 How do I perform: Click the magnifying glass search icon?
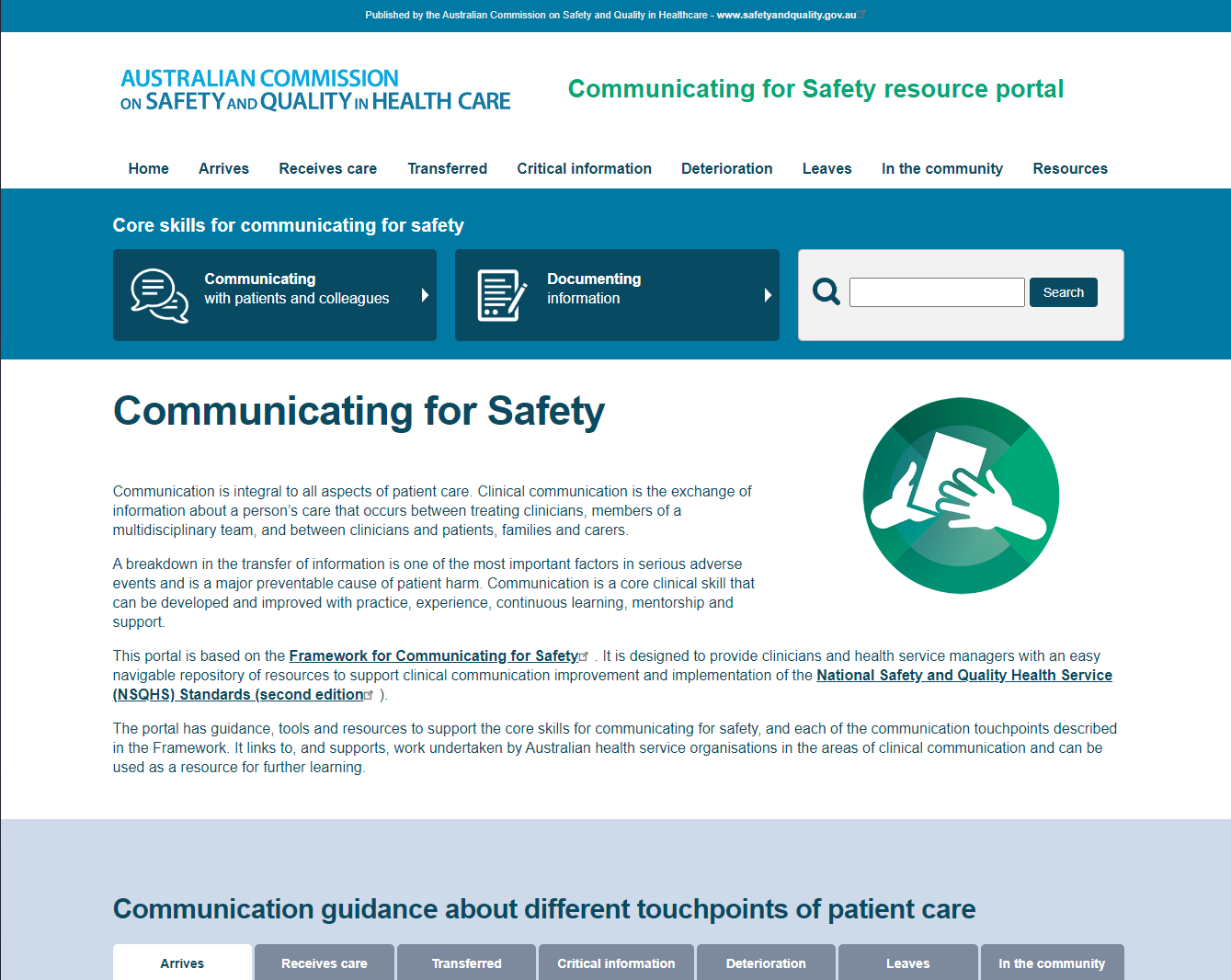(826, 291)
